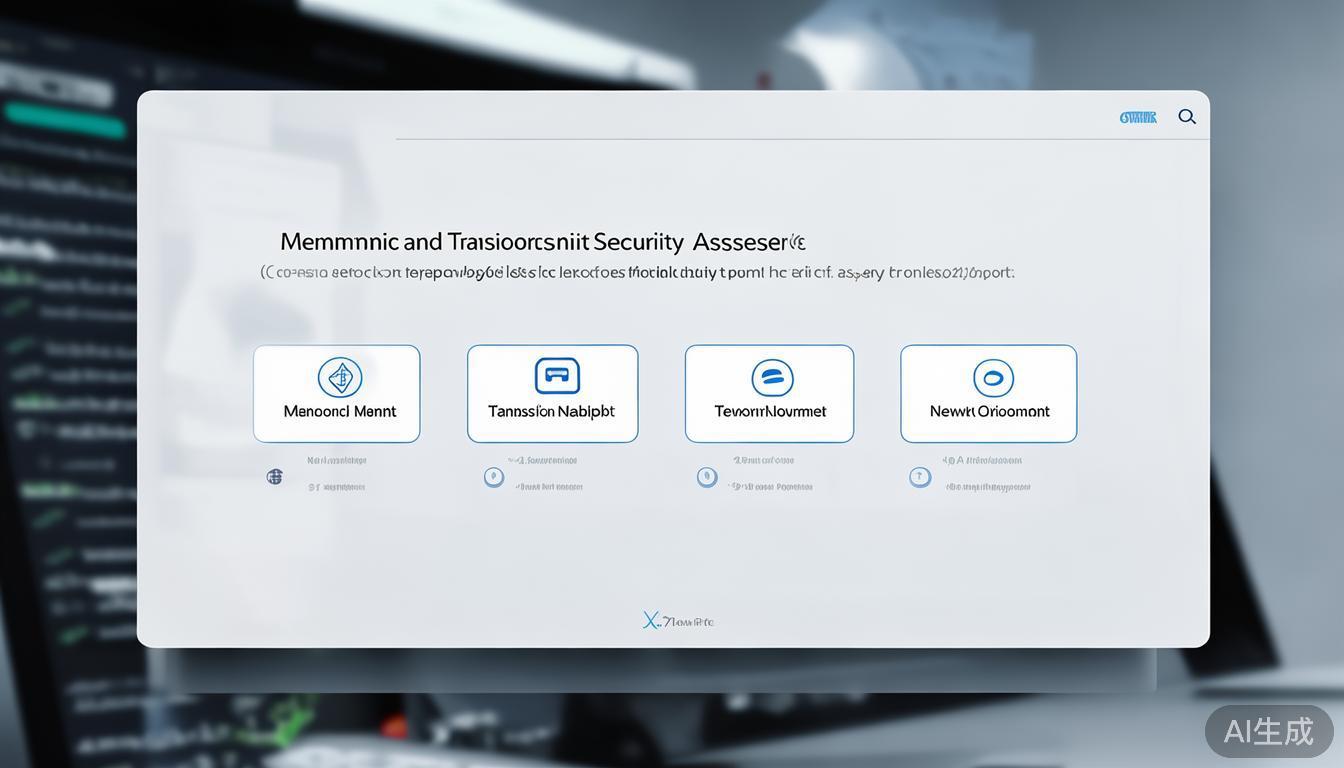Open the TevonrrNovrmet card label
Screen dimensions: 1344x768
(x=770, y=411)
